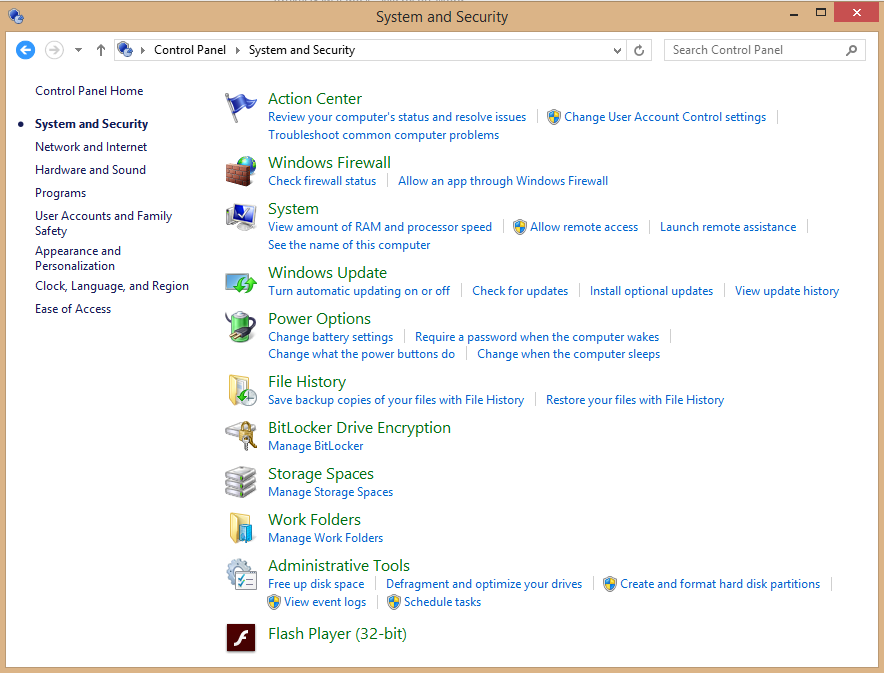884x673 pixels.
Task: Open the recent locations dropdown arrow
Action: click(x=78, y=50)
